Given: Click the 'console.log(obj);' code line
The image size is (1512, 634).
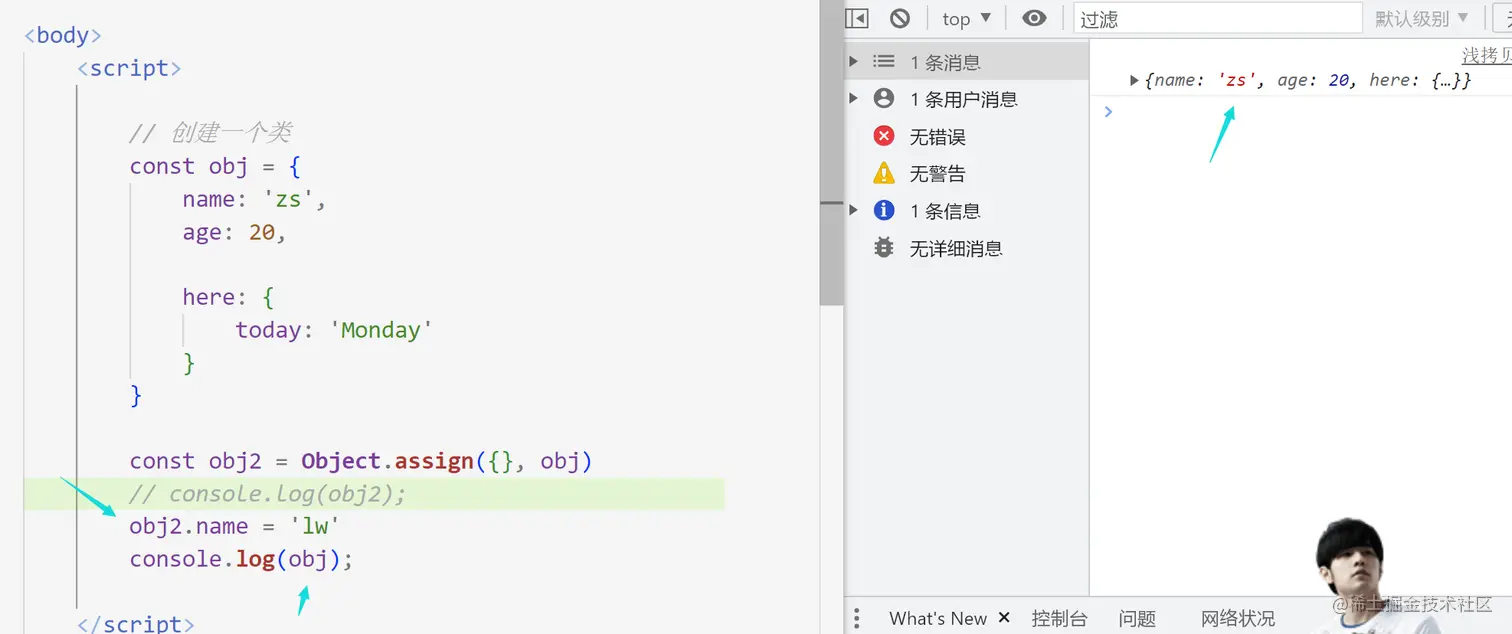Looking at the screenshot, I should 241,559.
